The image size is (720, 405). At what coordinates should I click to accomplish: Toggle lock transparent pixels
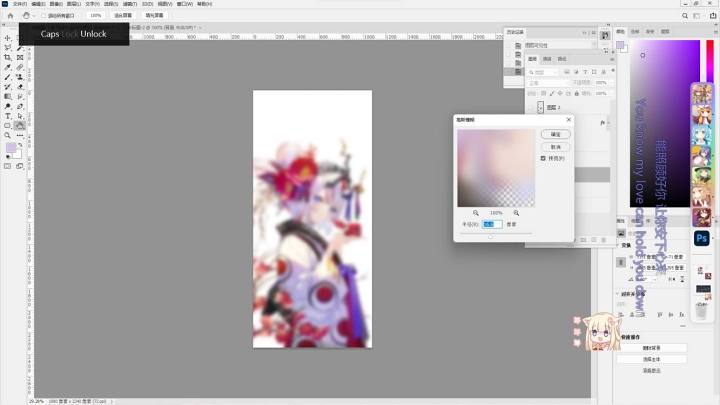tap(543, 93)
